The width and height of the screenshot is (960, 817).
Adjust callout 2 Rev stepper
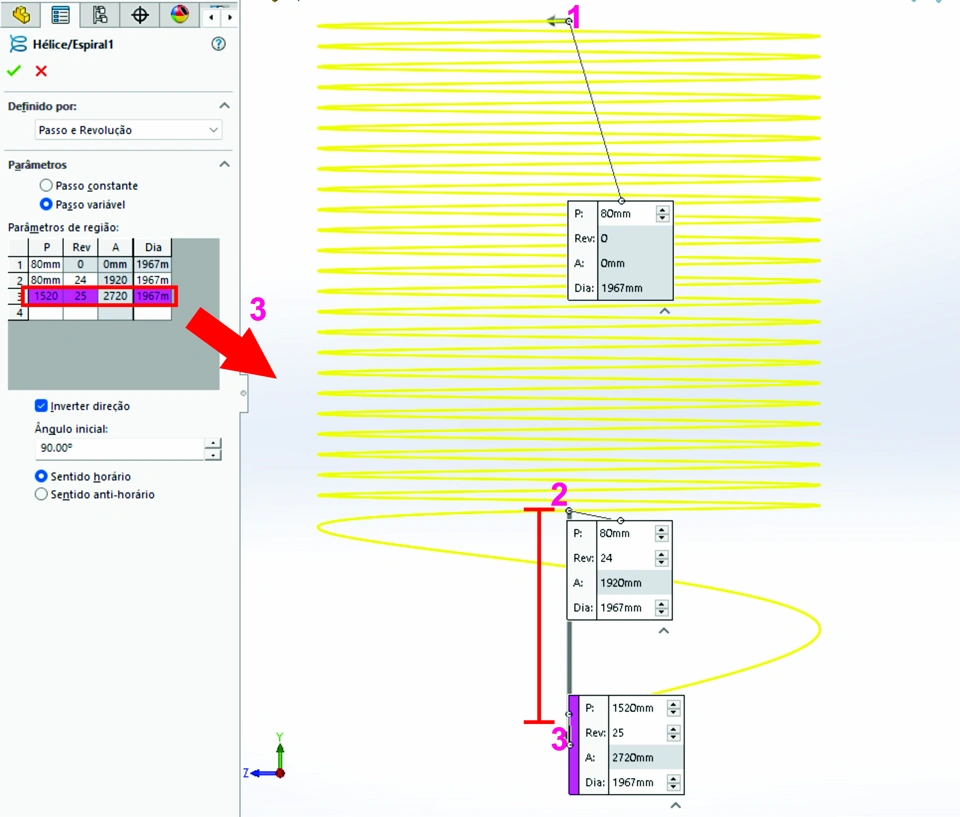coord(661,558)
